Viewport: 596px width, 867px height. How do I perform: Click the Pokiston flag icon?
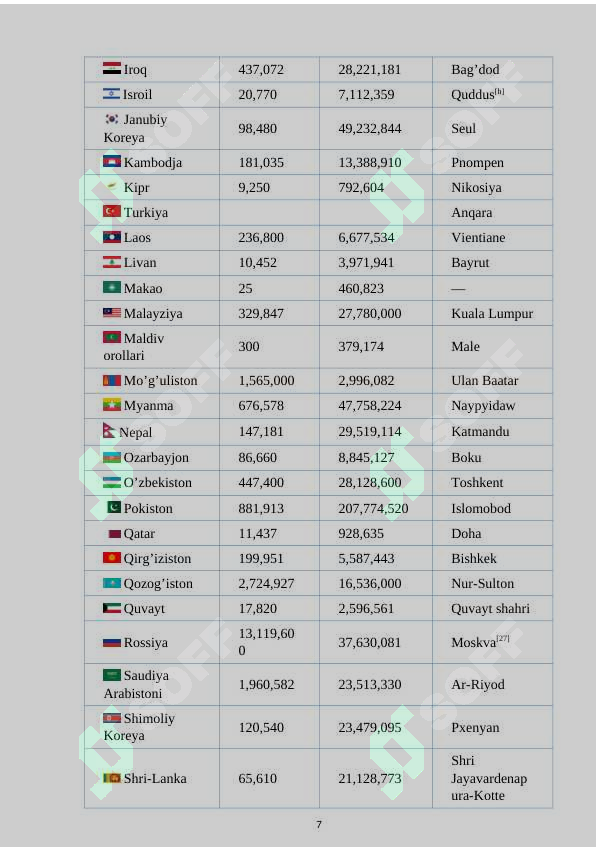coord(114,507)
